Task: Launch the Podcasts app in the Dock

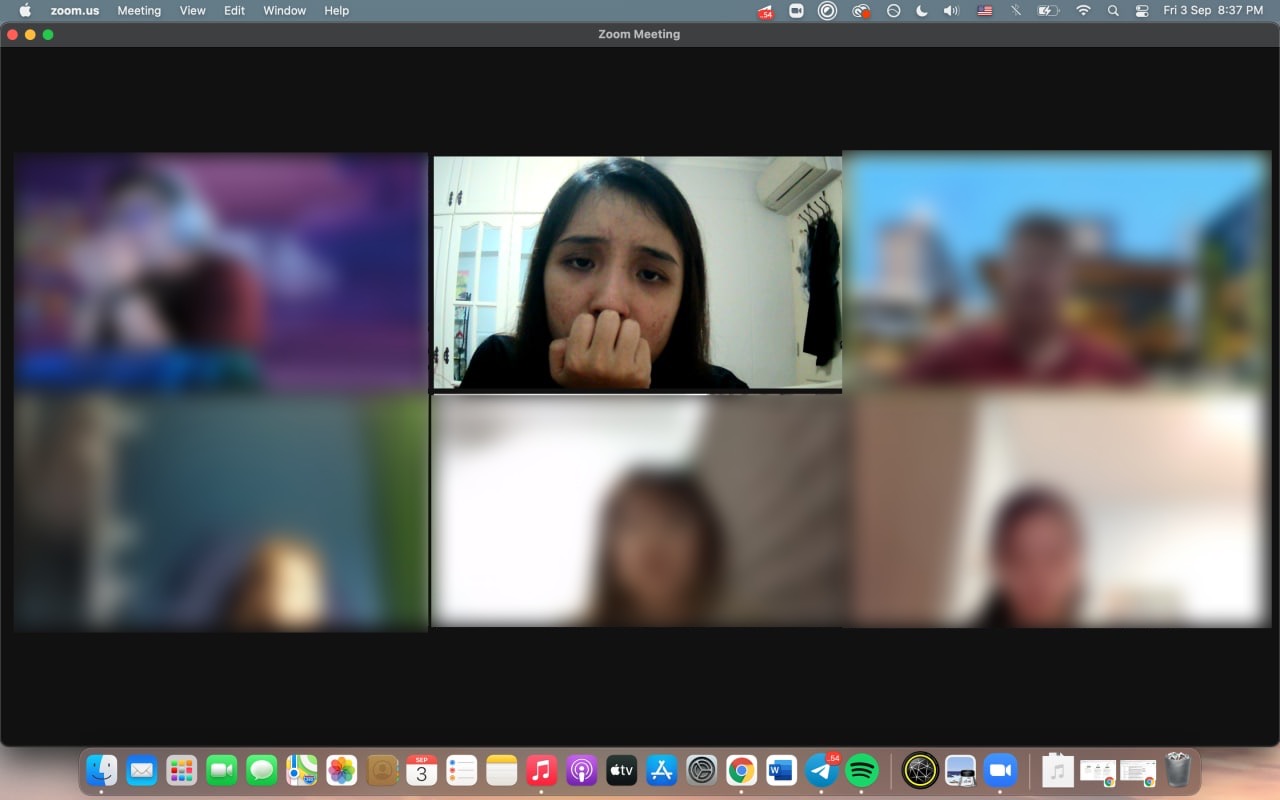Action: [581, 770]
